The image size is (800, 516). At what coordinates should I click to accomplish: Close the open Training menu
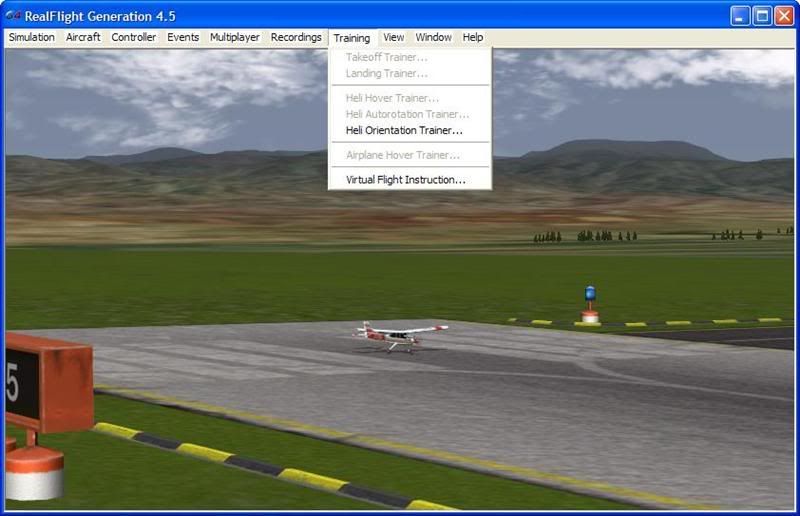click(352, 38)
